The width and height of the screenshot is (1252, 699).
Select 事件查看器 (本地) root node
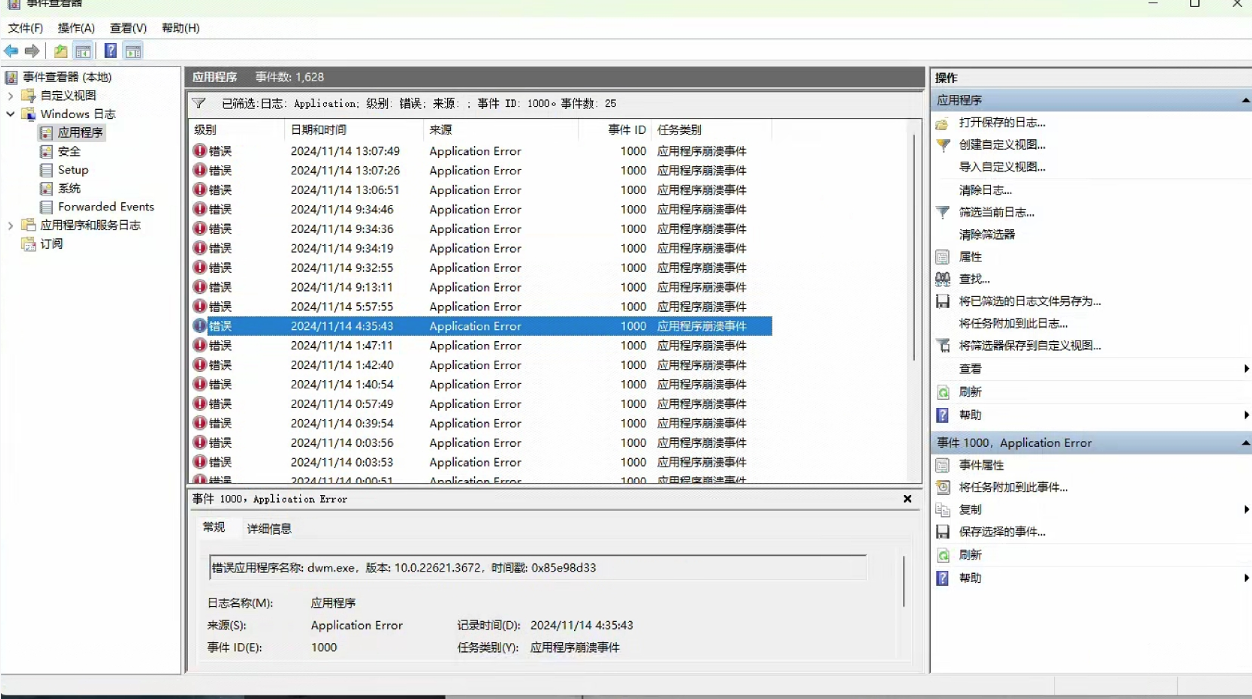(67, 77)
